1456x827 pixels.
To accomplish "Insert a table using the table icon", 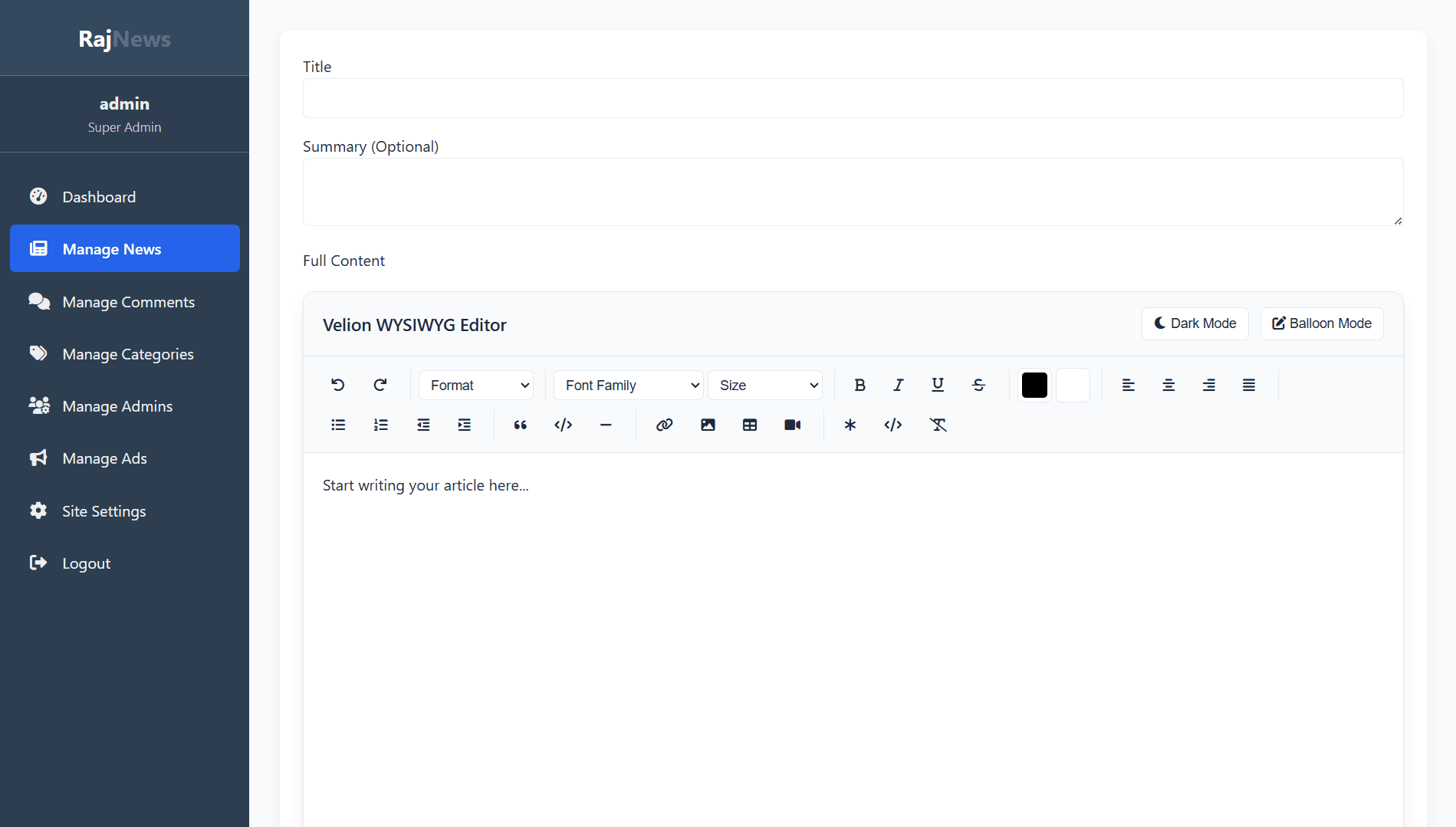I will pyautogui.click(x=750, y=425).
